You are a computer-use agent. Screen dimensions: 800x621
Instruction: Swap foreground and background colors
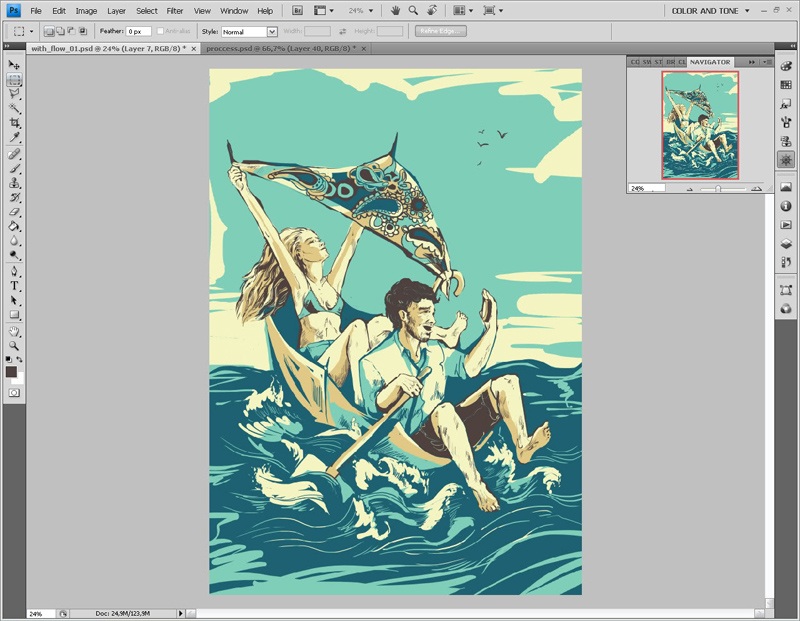tap(21, 359)
